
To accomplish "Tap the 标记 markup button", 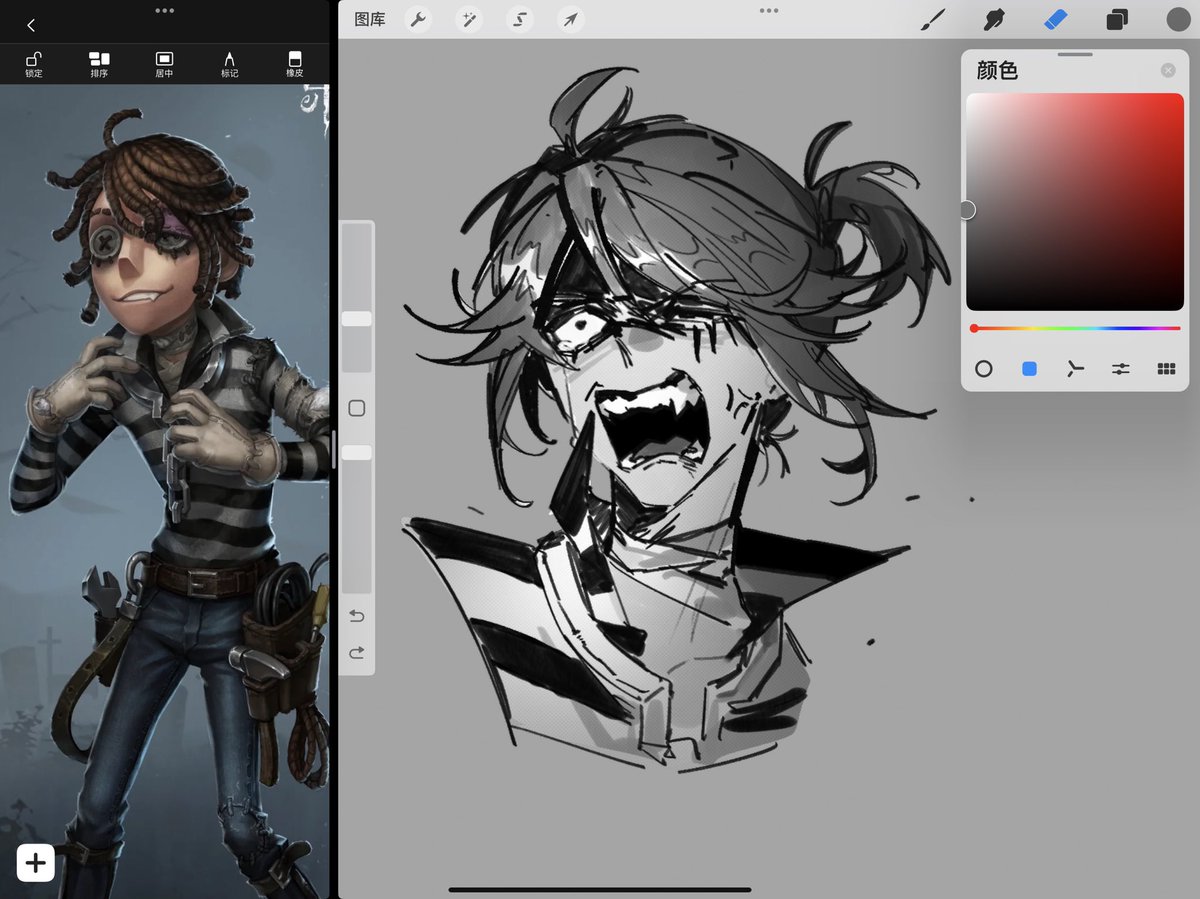I will pyautogui.click(x=230, y=64).
